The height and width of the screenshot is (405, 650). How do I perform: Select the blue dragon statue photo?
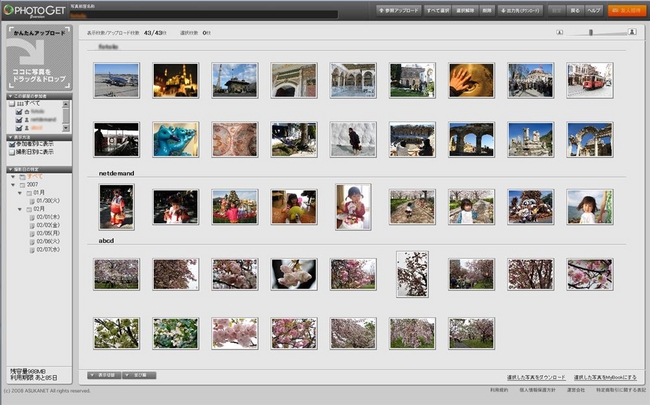click(x=176, y=140)
